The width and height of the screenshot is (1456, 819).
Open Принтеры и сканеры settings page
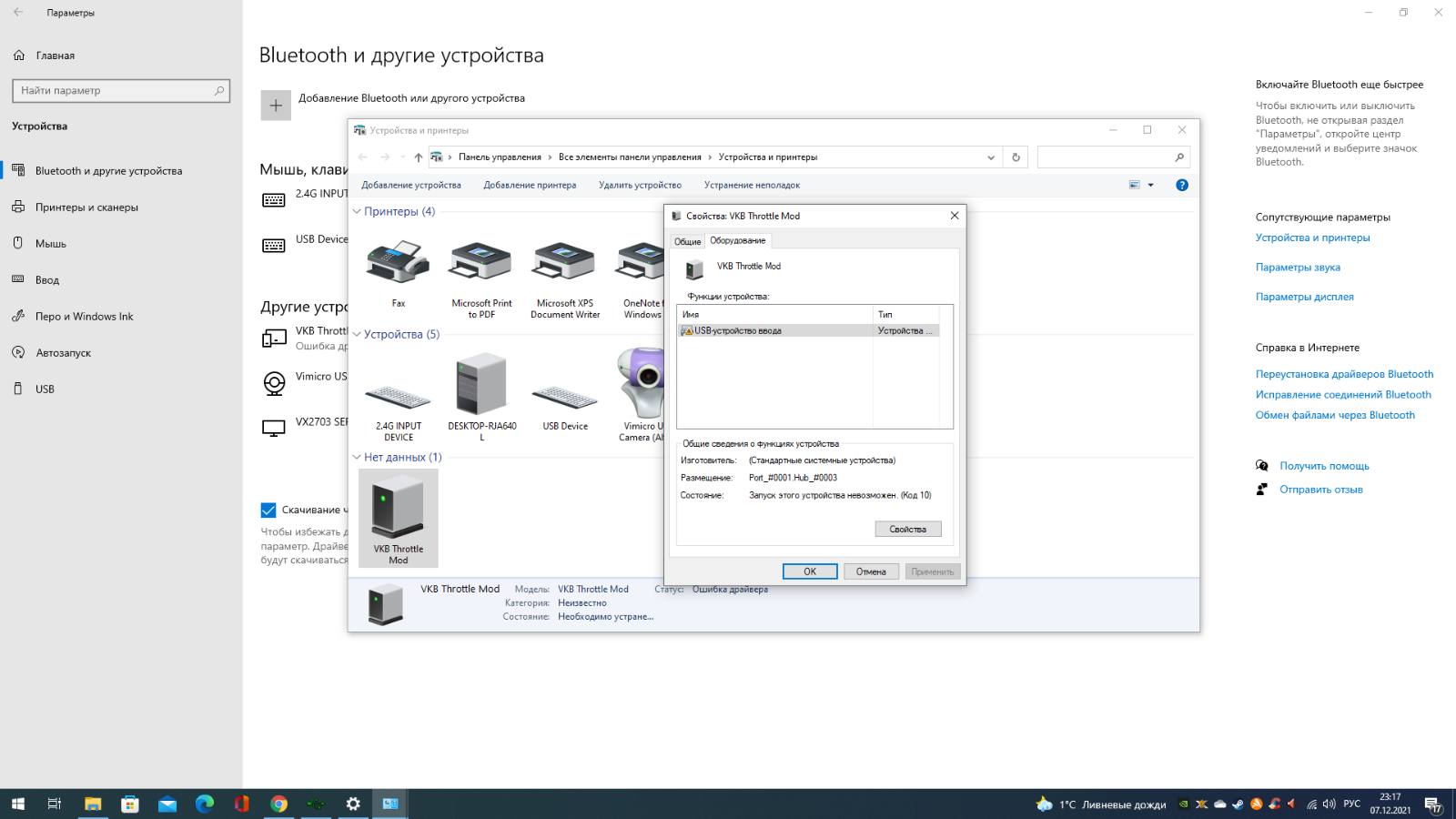coord(86,207)
